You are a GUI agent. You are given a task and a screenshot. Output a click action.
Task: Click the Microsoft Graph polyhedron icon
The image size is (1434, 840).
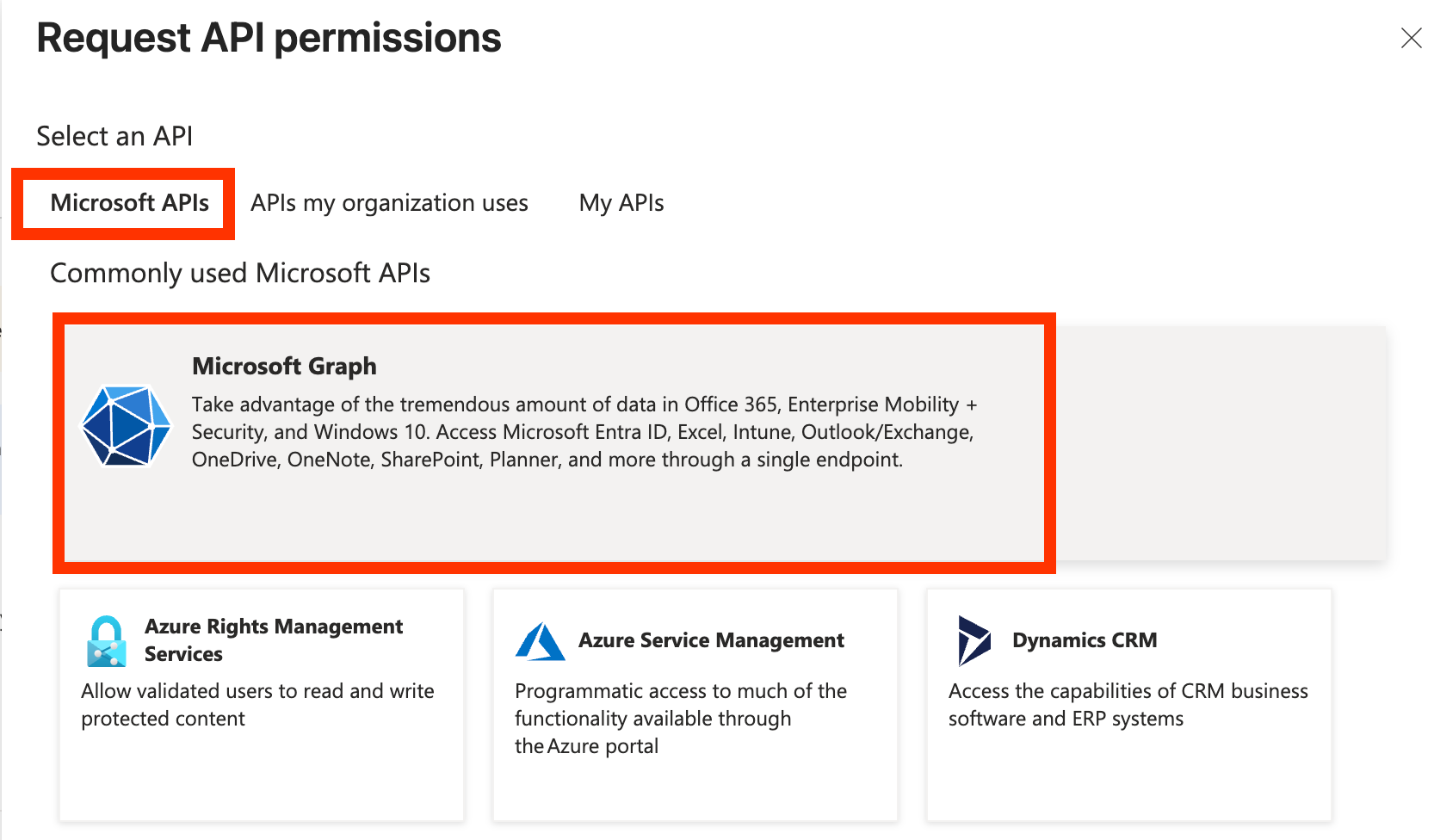point(127,426)
